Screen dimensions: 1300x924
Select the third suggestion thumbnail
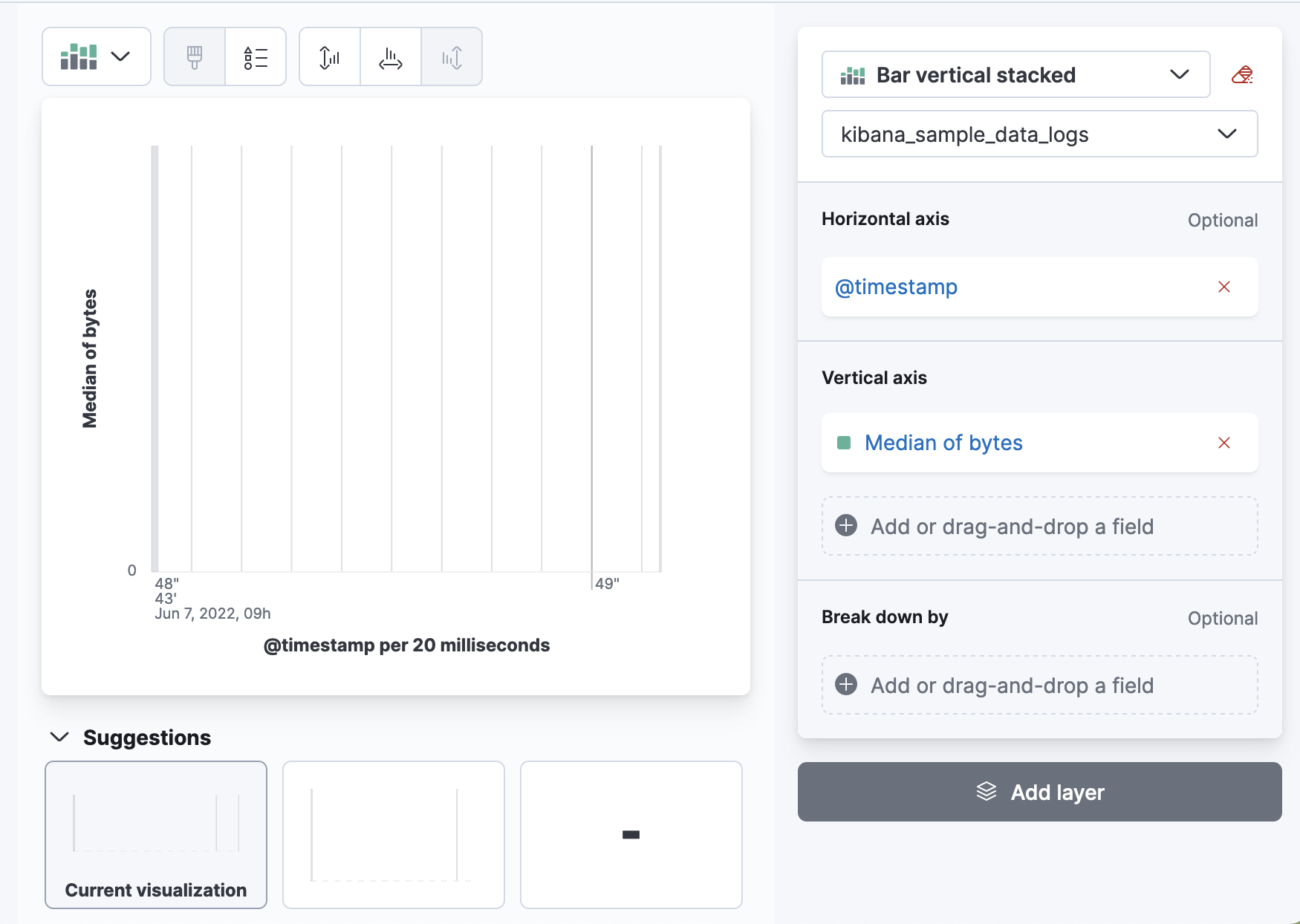631,834
